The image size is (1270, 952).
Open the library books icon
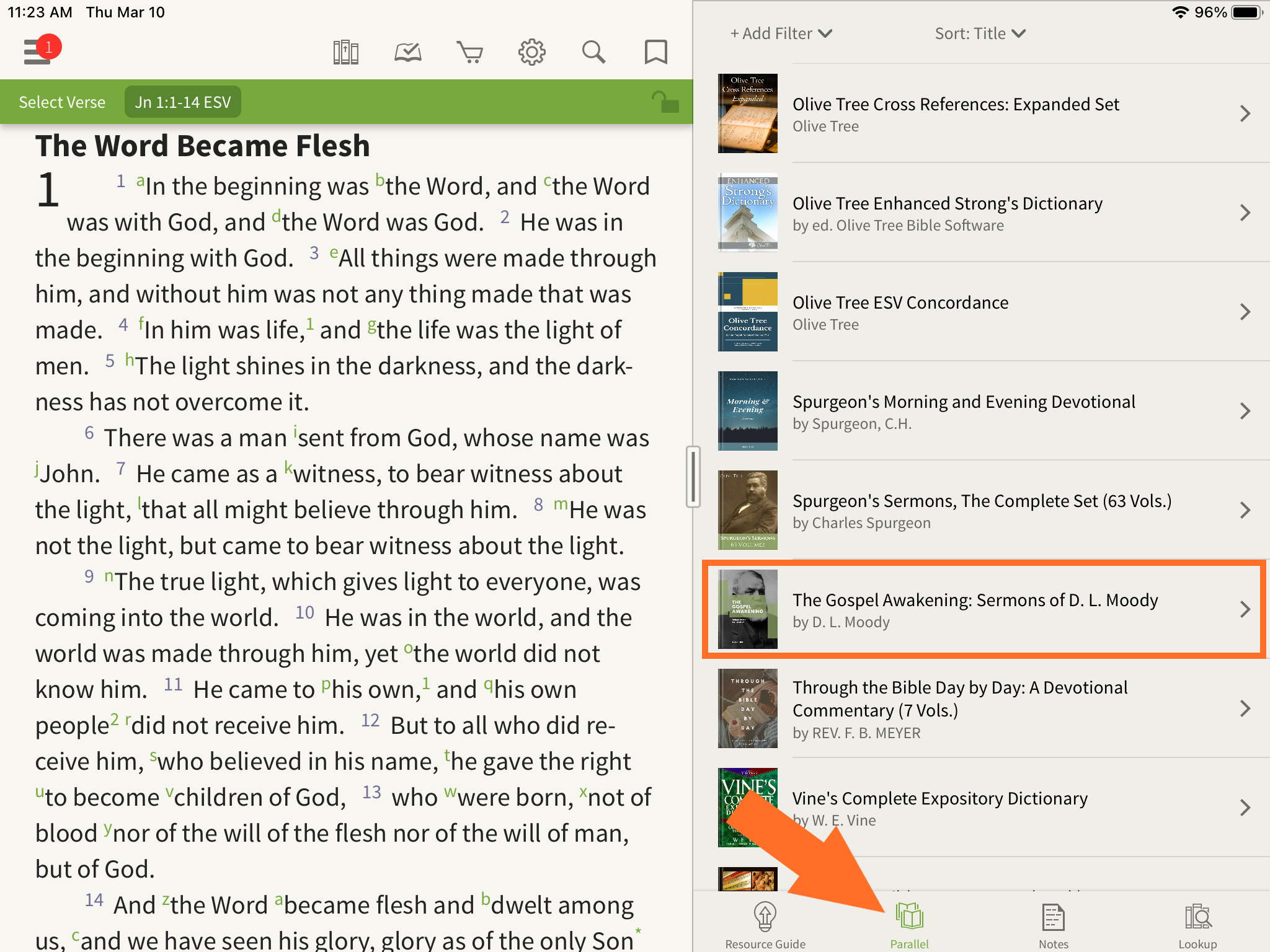(345, 52)
